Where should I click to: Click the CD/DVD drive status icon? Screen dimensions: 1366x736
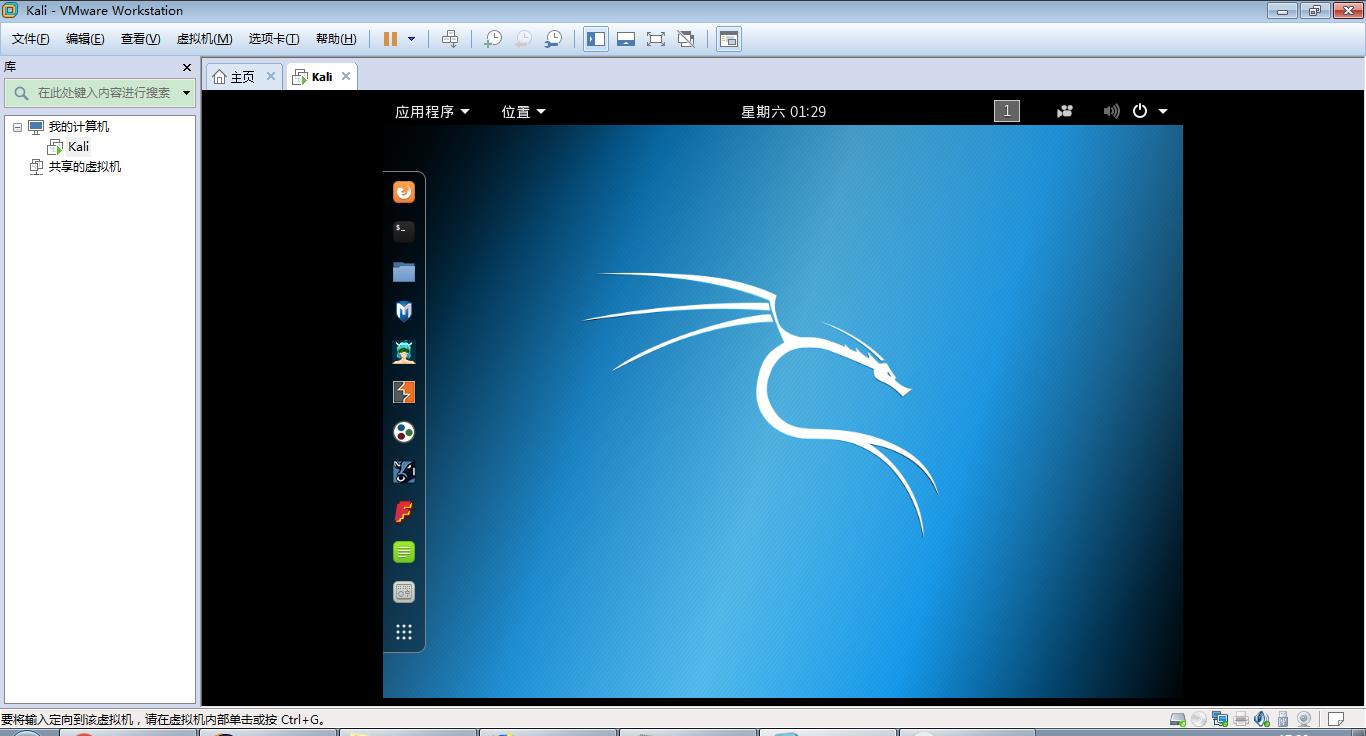[1199, 719]
